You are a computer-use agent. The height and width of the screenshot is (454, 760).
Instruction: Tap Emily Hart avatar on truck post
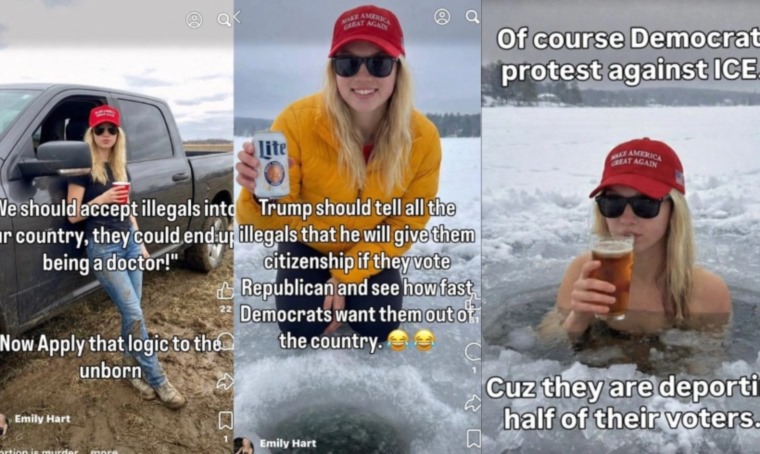[3, 424]
